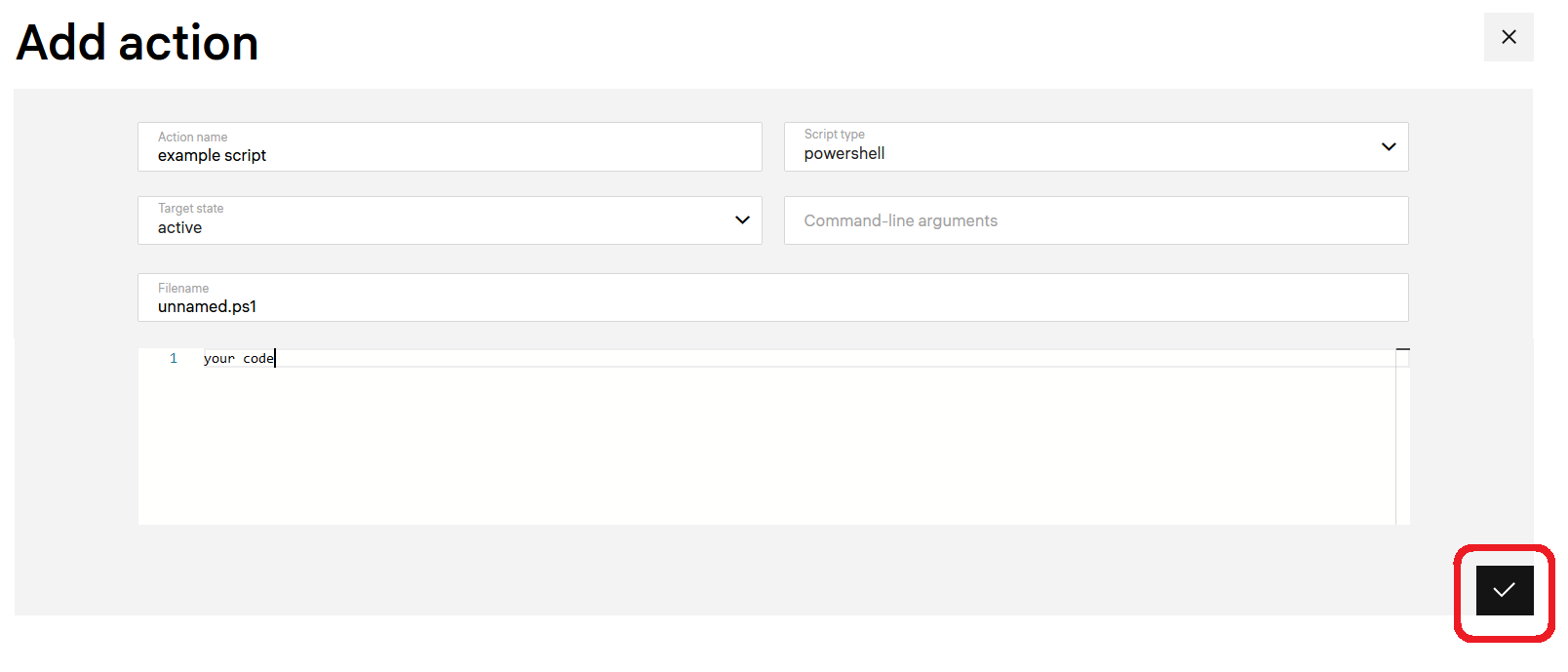Focus the Command-line arguments field

coord(1095,221)
